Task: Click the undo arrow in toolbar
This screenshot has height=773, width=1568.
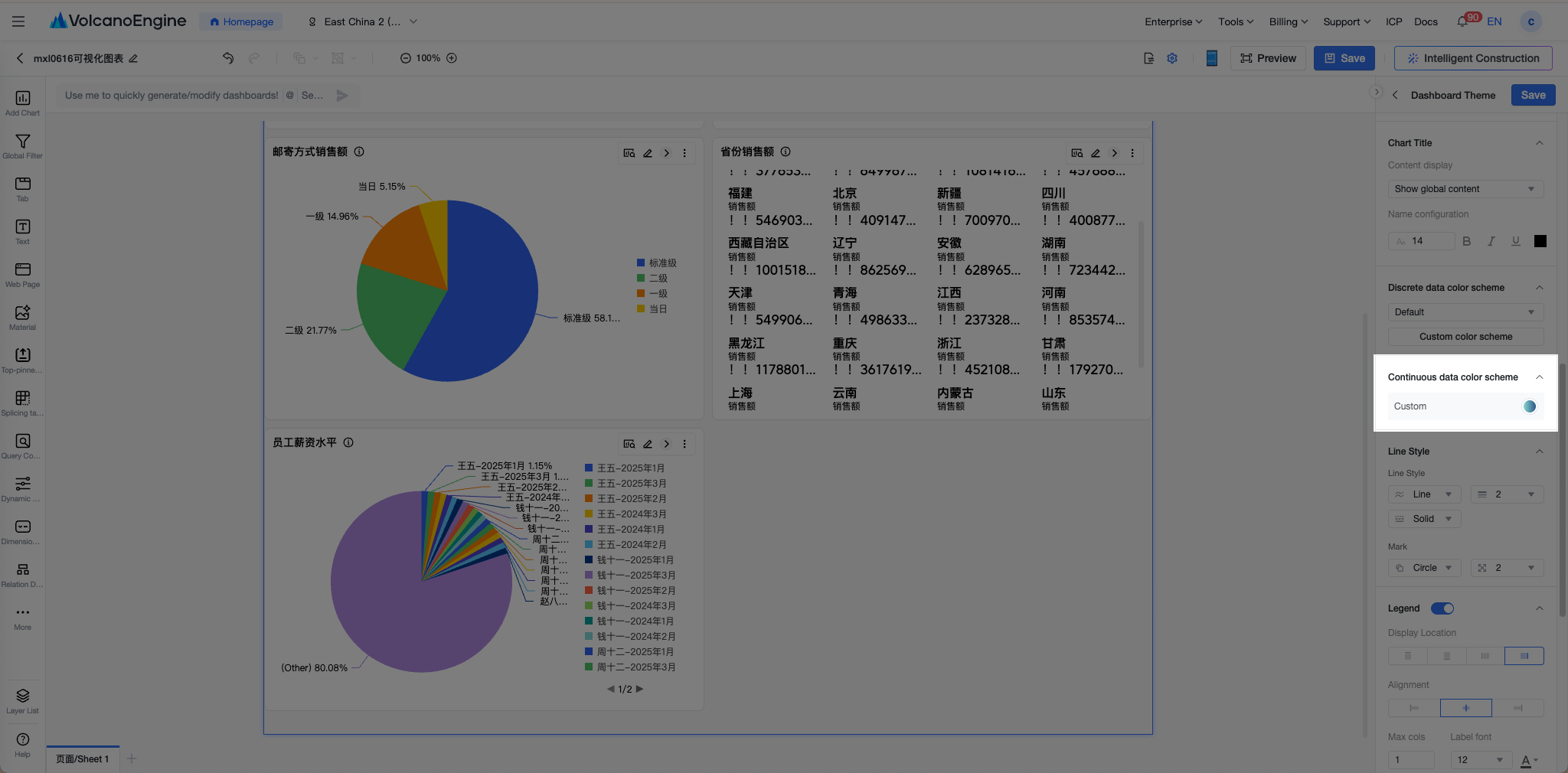Action: [x=227, y=58]
